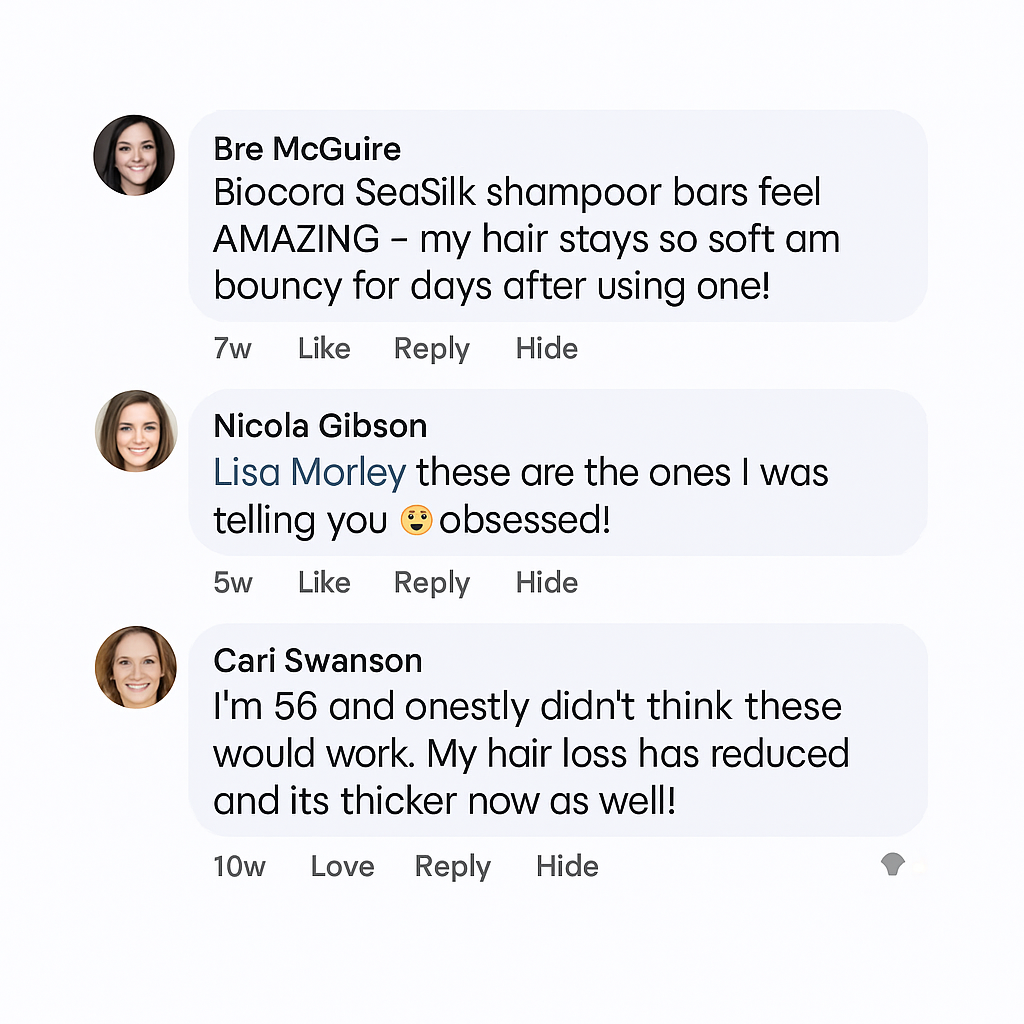Open Cari Swanson's profile picture

pos(136,667)
